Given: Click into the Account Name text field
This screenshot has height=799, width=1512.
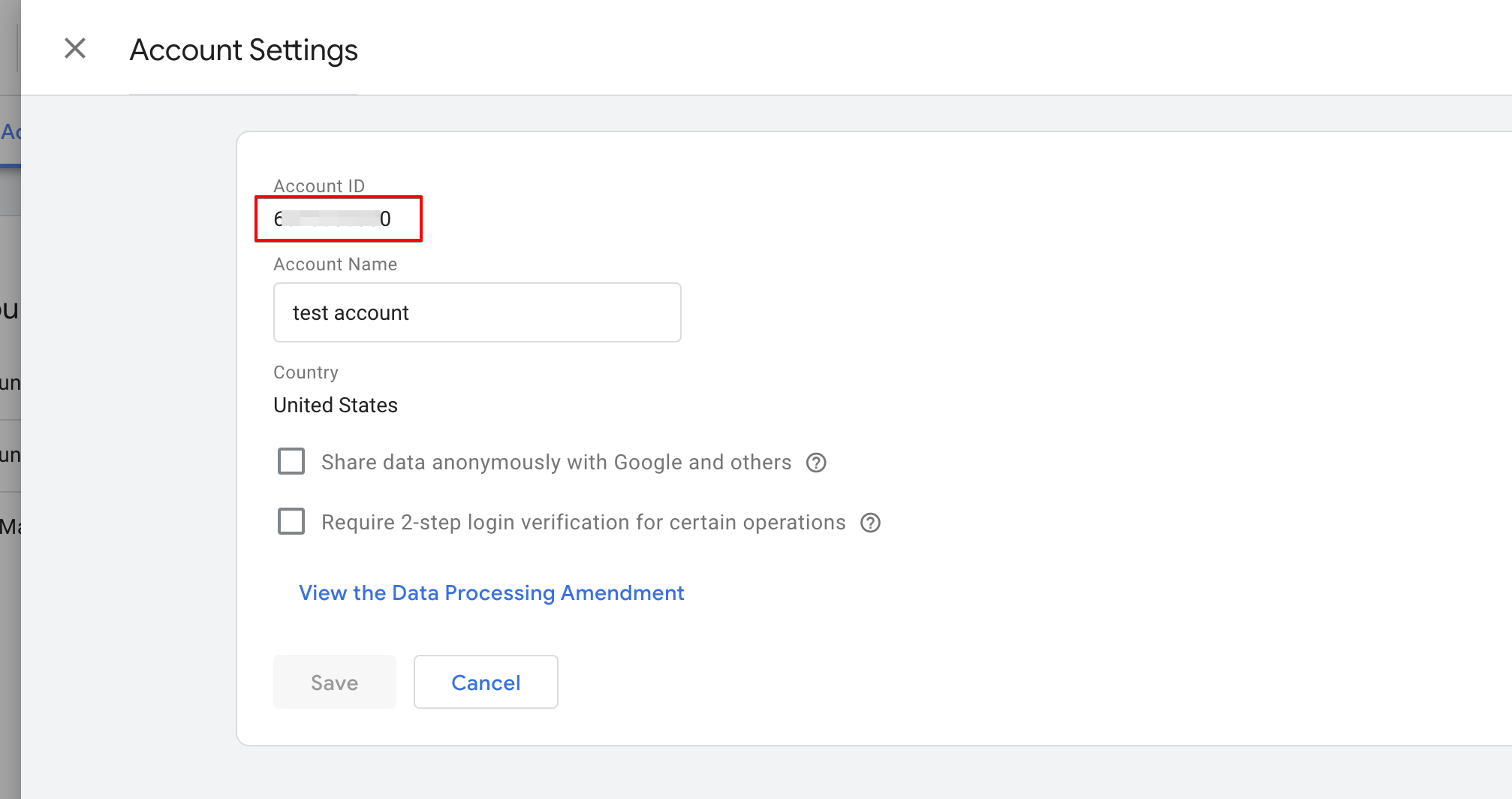Looking at the screenshot, I should (477, 312).
